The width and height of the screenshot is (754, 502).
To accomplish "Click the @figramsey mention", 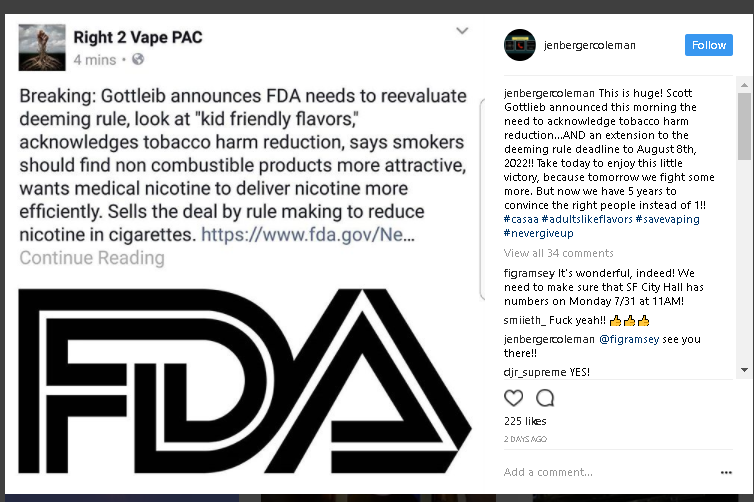I will 627,339.
